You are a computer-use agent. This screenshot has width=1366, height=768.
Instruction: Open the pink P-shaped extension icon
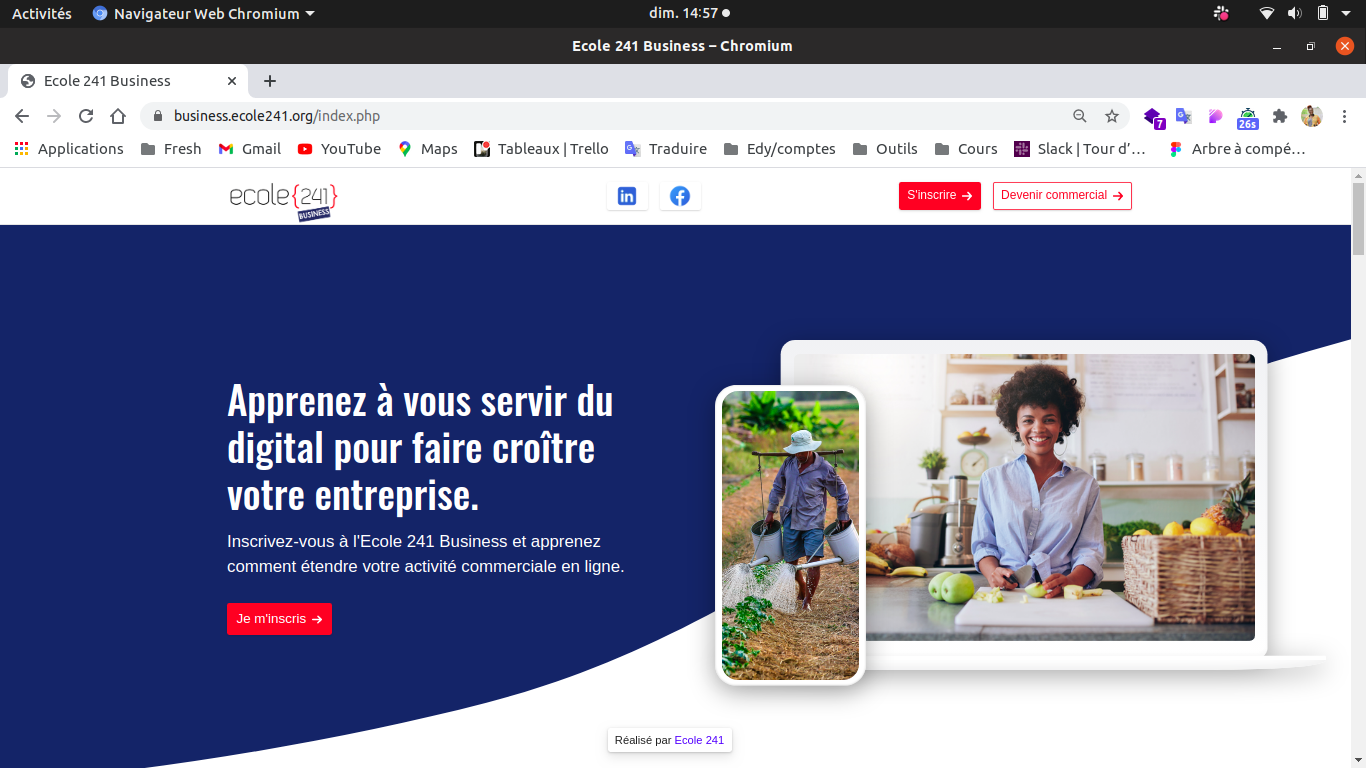tap(1215, 116)
